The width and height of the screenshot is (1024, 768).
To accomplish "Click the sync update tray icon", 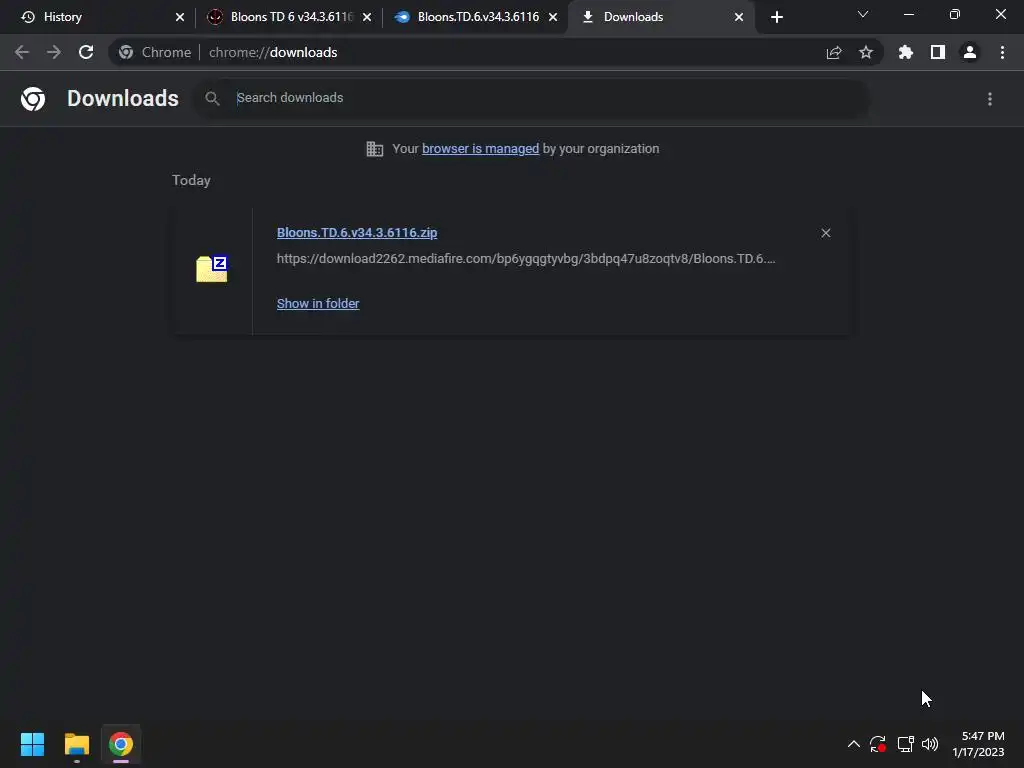I will tap(878, 744).
